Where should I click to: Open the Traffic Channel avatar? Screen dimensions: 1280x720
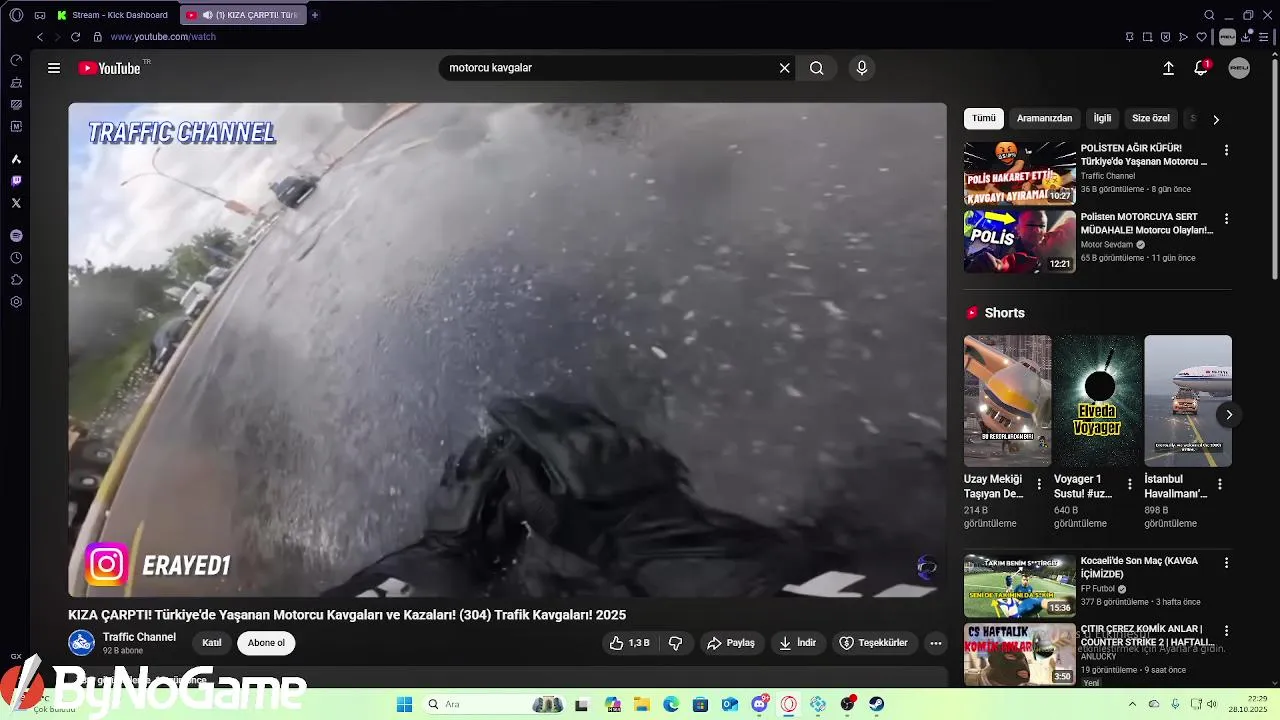tap(81, 643)
